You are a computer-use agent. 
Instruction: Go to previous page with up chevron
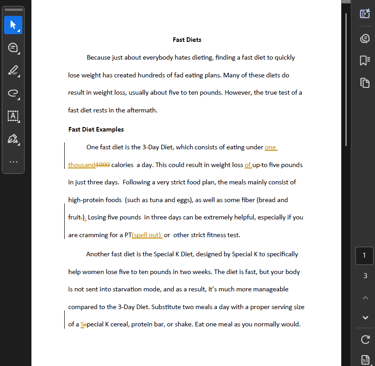click(365, 298)
